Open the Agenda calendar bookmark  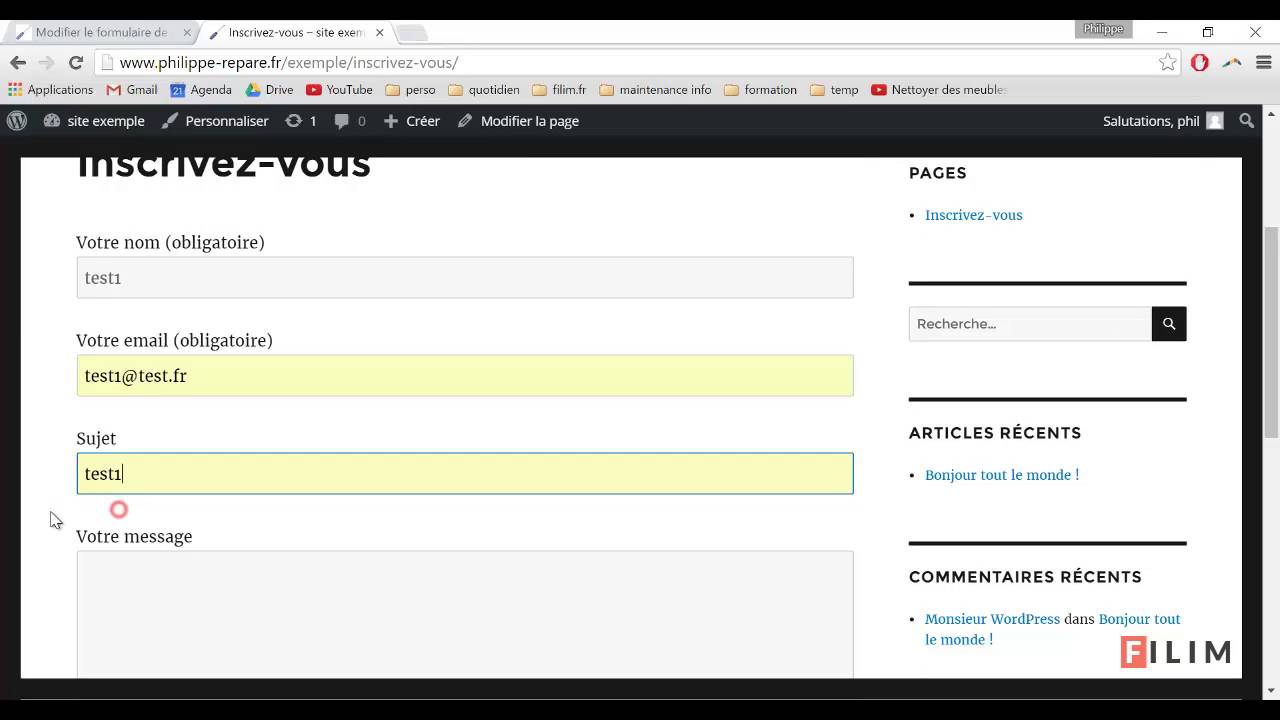pos(201,90)
